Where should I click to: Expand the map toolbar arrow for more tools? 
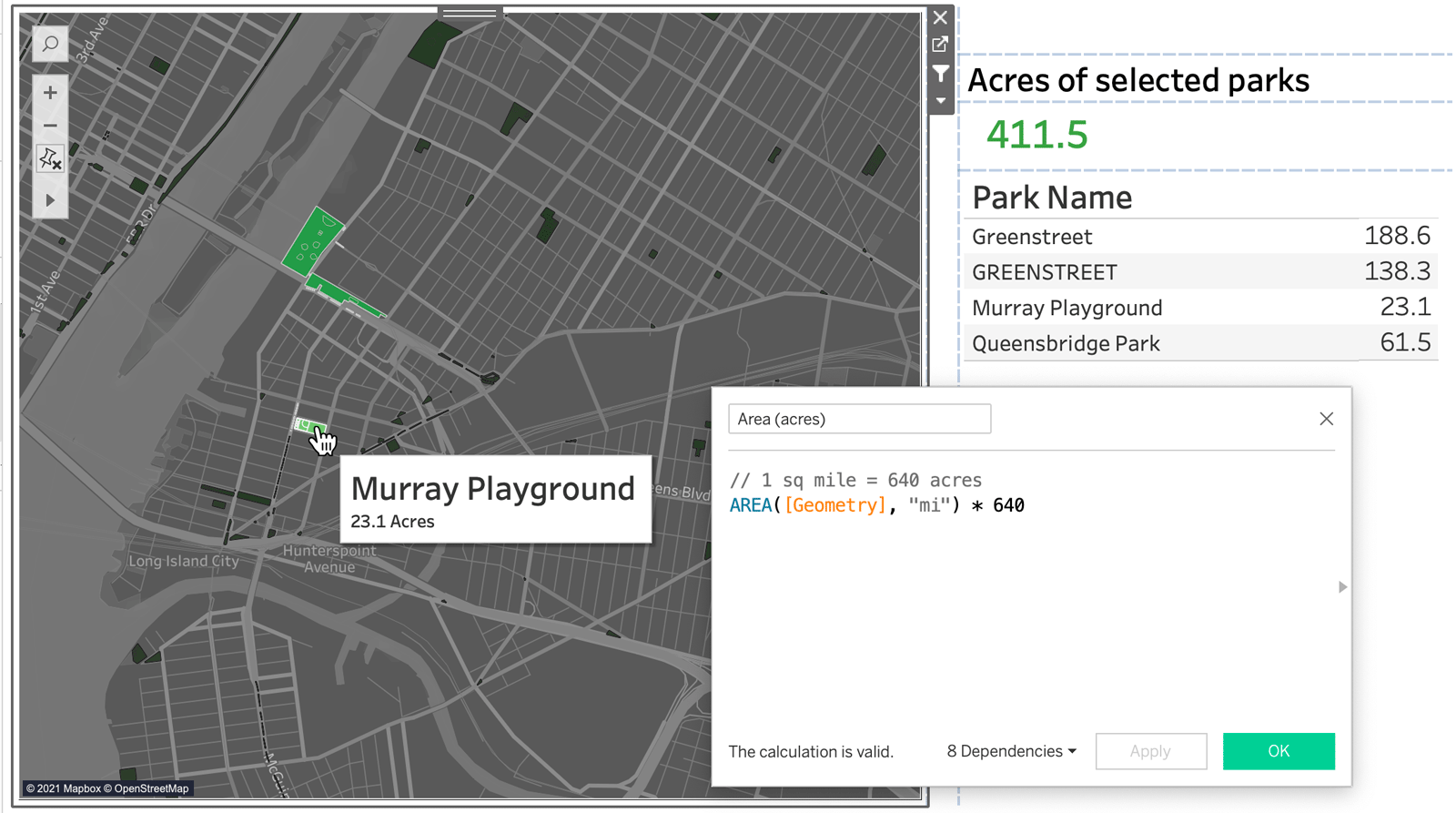click(50, 200)
